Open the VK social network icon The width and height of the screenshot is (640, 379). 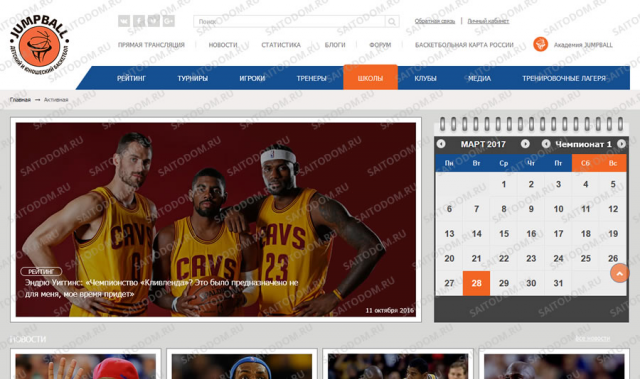pyautogui.click(x=124, y=20)
